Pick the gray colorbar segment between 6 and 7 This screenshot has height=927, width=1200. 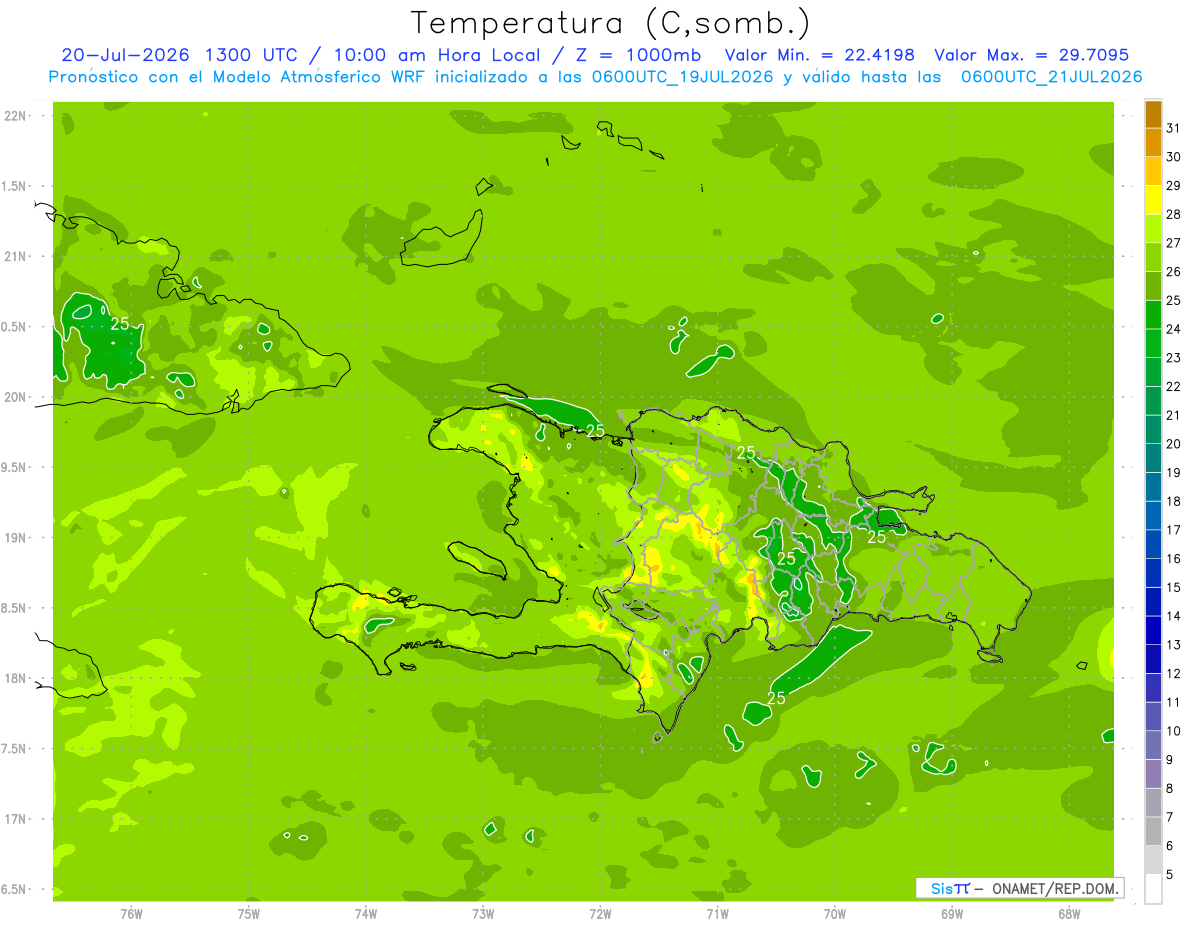pos(1153,831)
